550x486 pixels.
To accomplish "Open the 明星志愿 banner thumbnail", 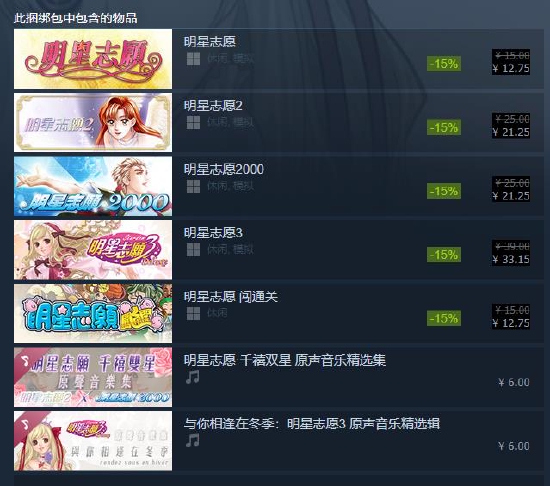I will [93, 59].
